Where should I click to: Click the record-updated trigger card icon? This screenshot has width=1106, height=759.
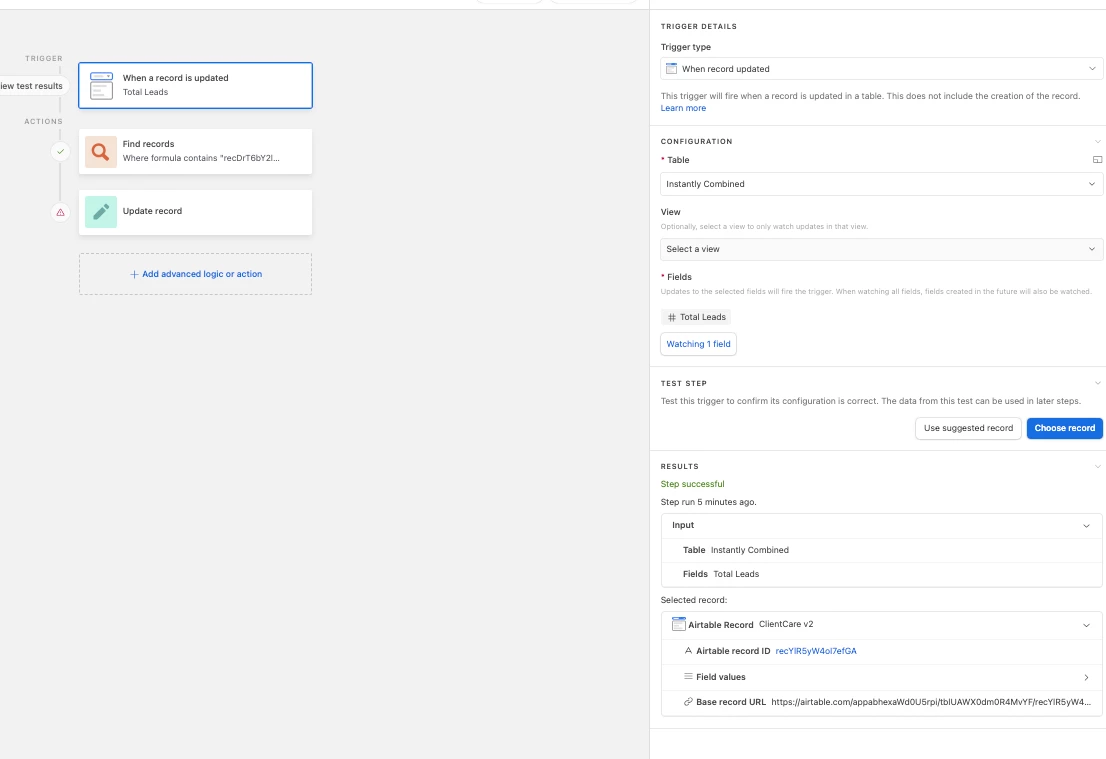102,85
